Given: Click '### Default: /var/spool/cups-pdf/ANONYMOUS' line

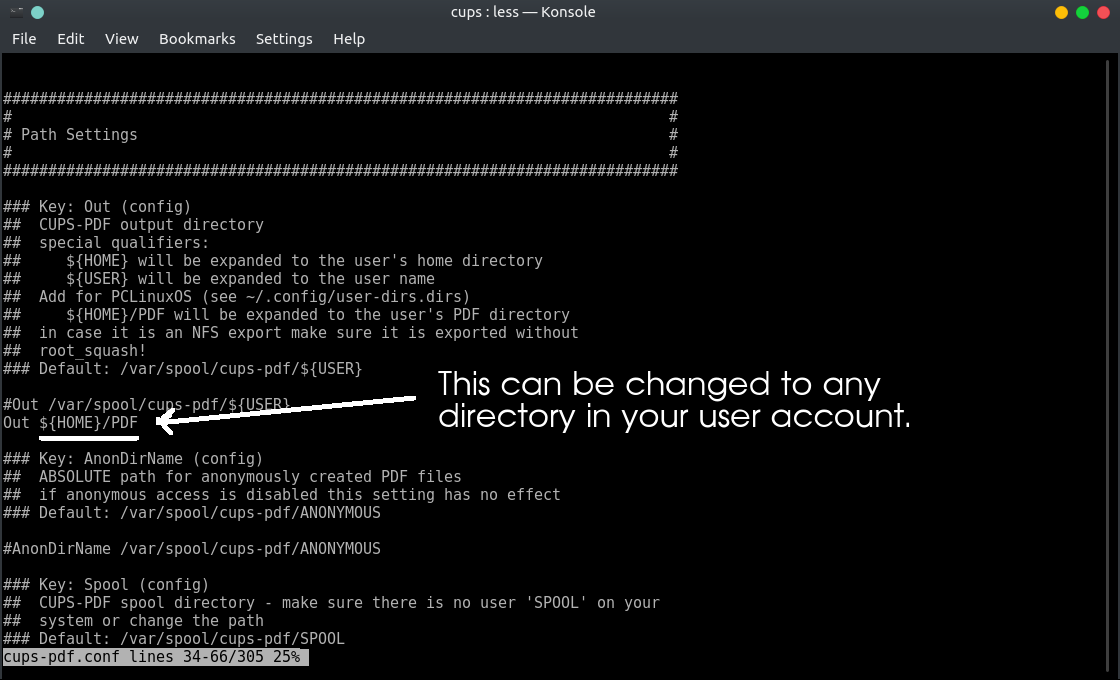Looking at the screenshot, I should click(191, 512).
